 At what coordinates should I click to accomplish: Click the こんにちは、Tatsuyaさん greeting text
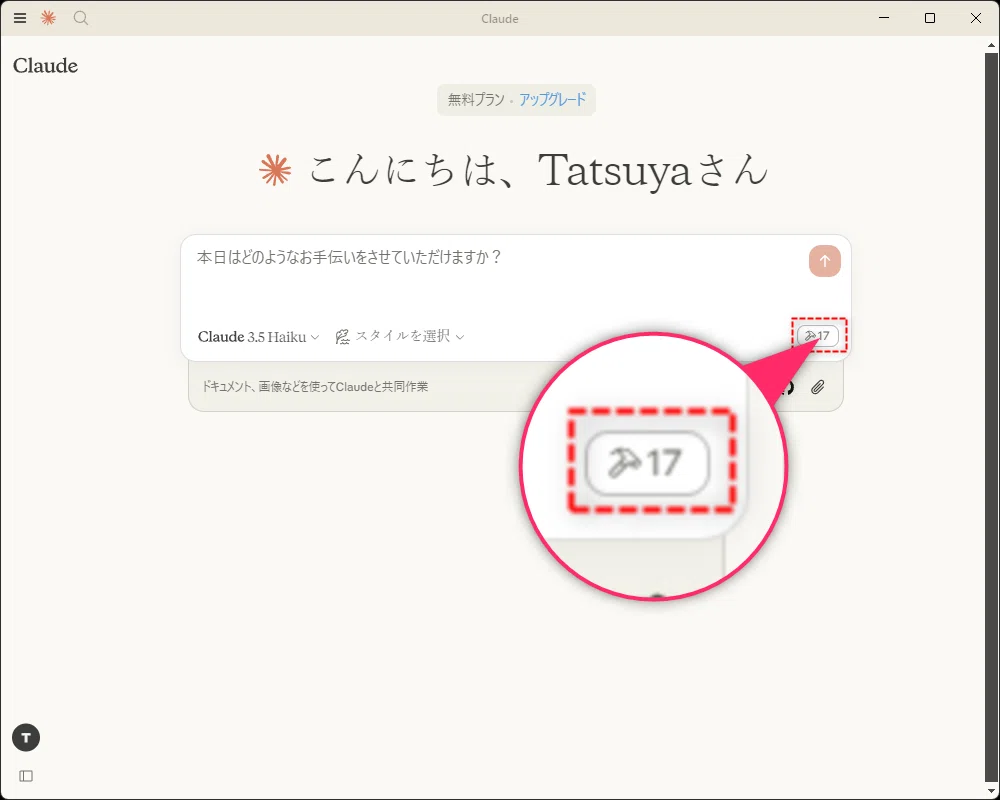coord(539,170)
